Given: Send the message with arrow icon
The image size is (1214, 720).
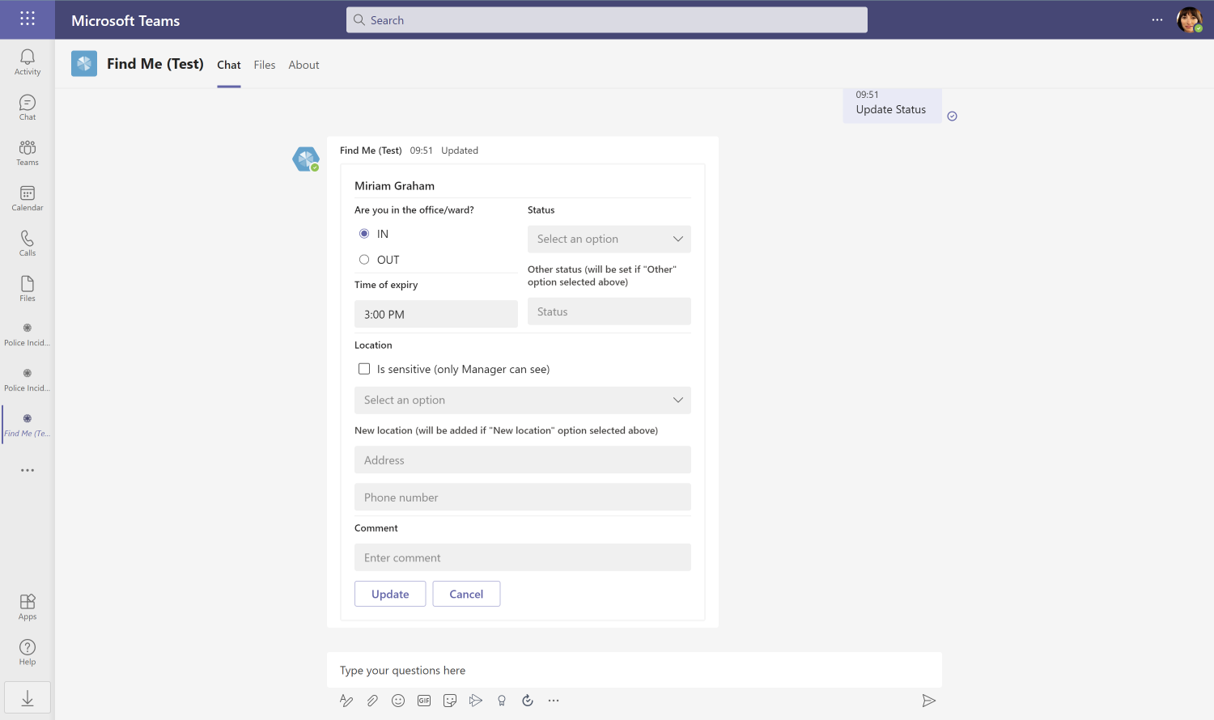Looking at the screenshot, I should point(928,701).
